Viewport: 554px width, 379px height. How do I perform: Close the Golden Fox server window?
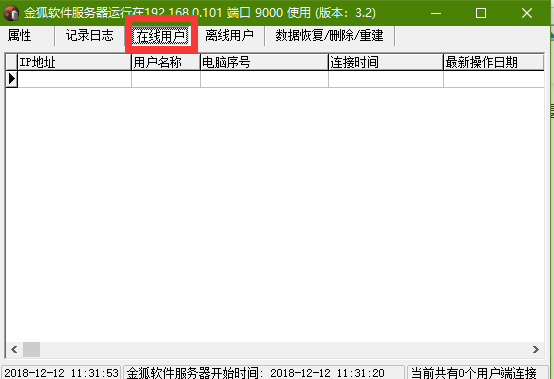(x=526, y=13)
